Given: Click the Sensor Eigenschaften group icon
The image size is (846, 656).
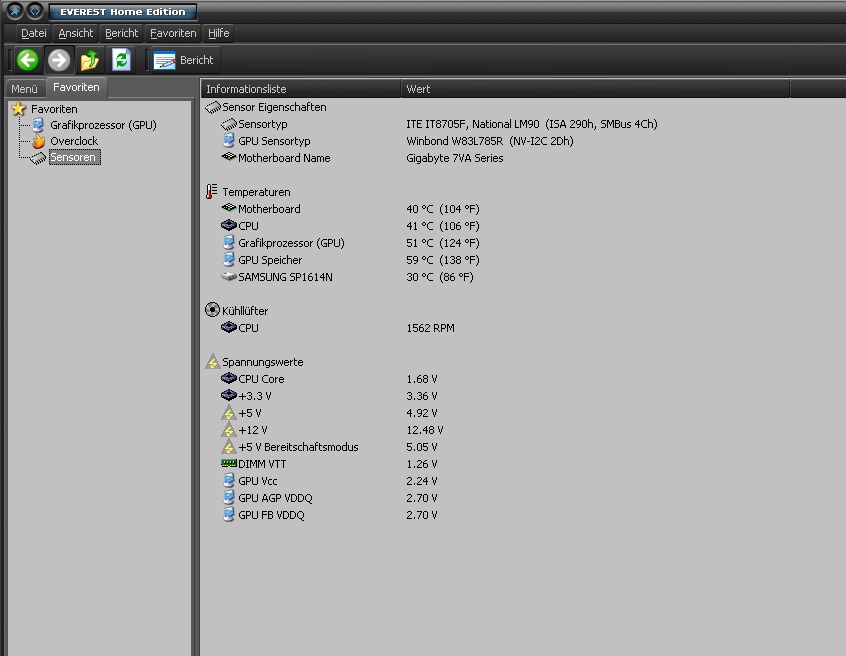Looking at the screenshot, I should point(213,107).
